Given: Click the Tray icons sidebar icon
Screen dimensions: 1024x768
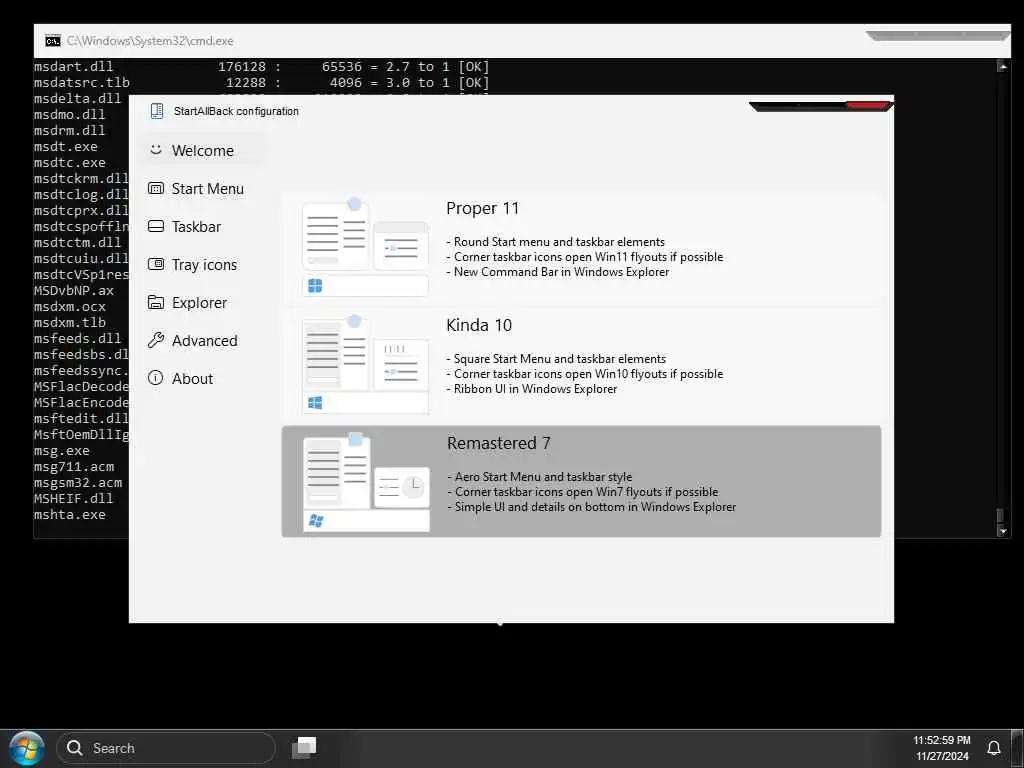Looking at the screenshot, I should (155, 264).
